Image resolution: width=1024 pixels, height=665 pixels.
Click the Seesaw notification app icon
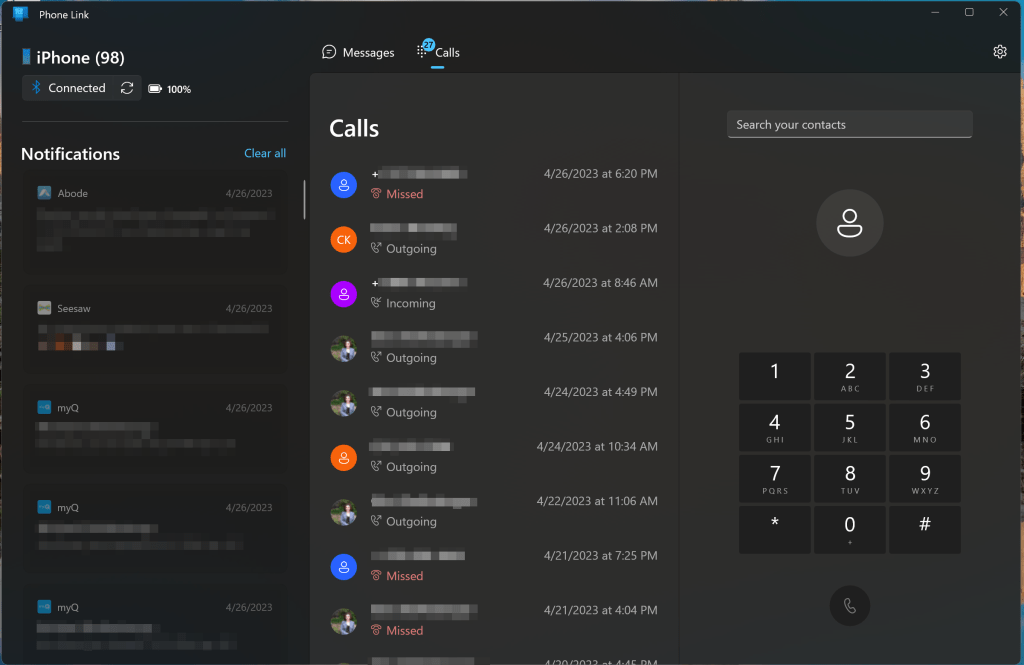[x=44, y=308]
